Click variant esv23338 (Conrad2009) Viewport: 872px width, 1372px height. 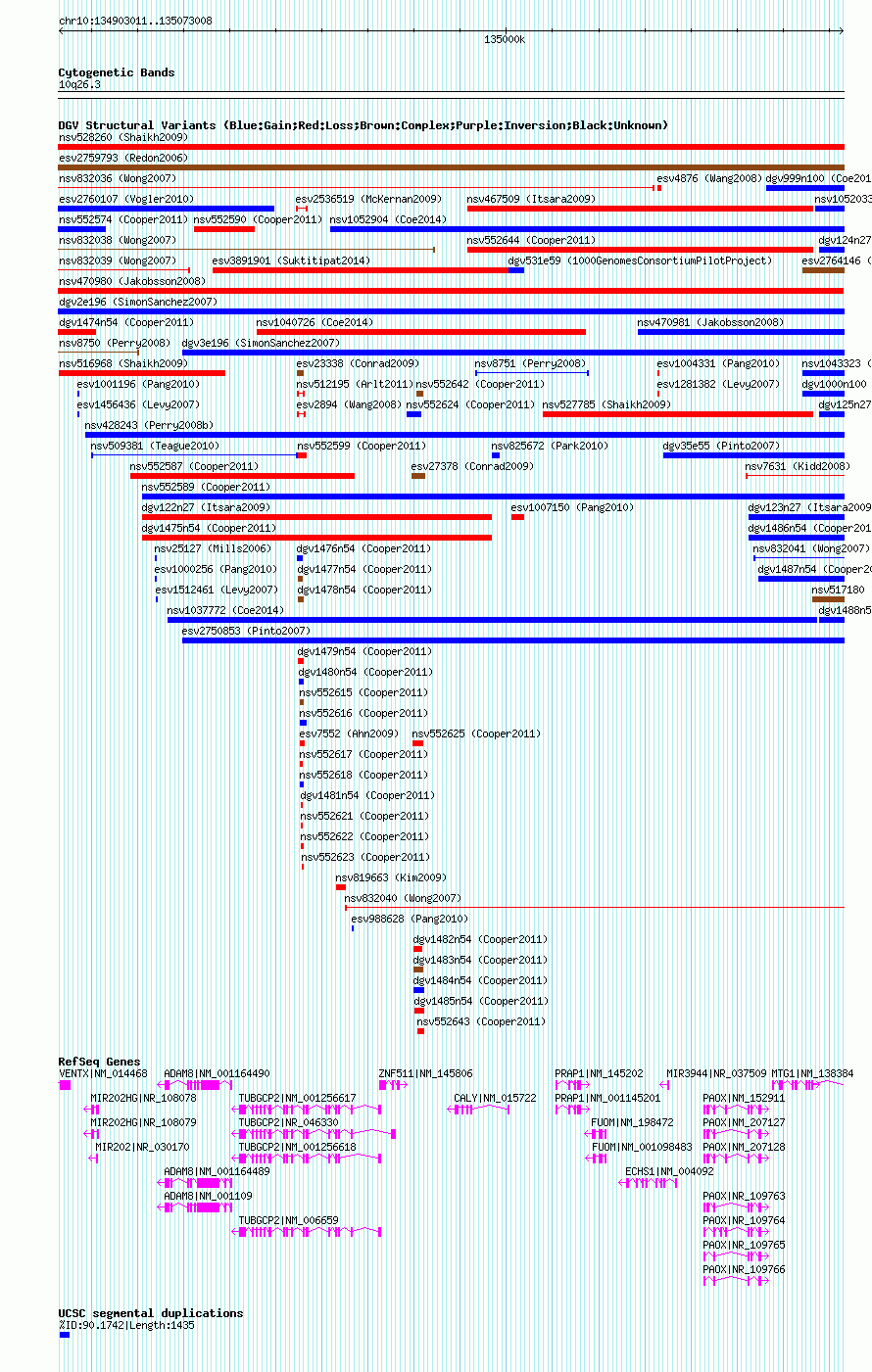pyautogui.click(x=300, y=373)
